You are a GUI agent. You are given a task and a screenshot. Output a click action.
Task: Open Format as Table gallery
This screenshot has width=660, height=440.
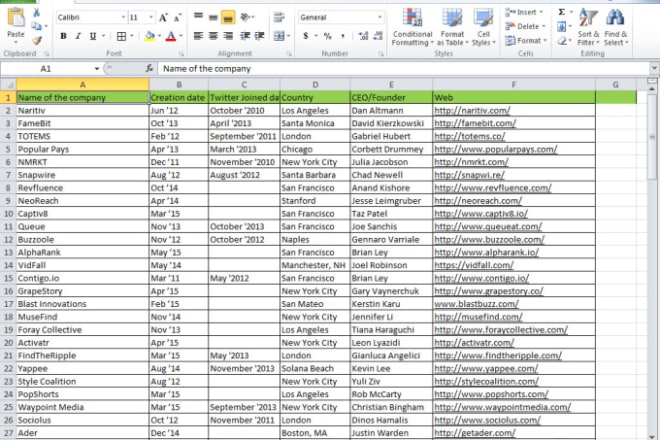[452, 27]
